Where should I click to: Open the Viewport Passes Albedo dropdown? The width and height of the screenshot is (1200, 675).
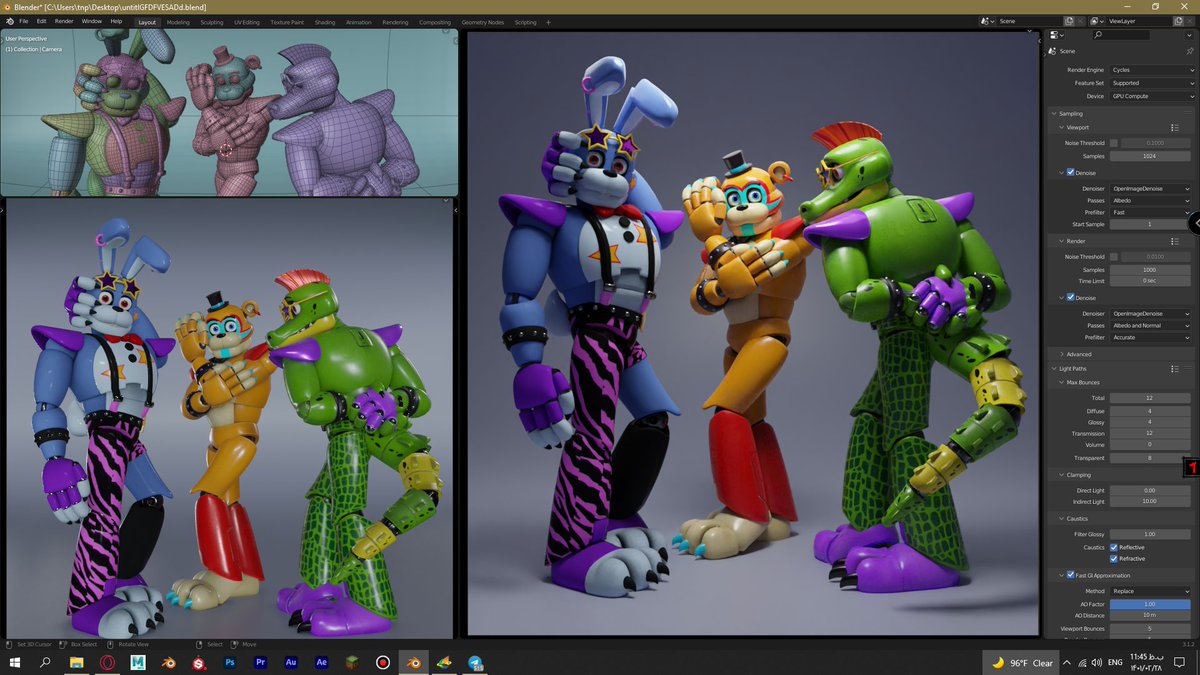[x=1149, y=201]
